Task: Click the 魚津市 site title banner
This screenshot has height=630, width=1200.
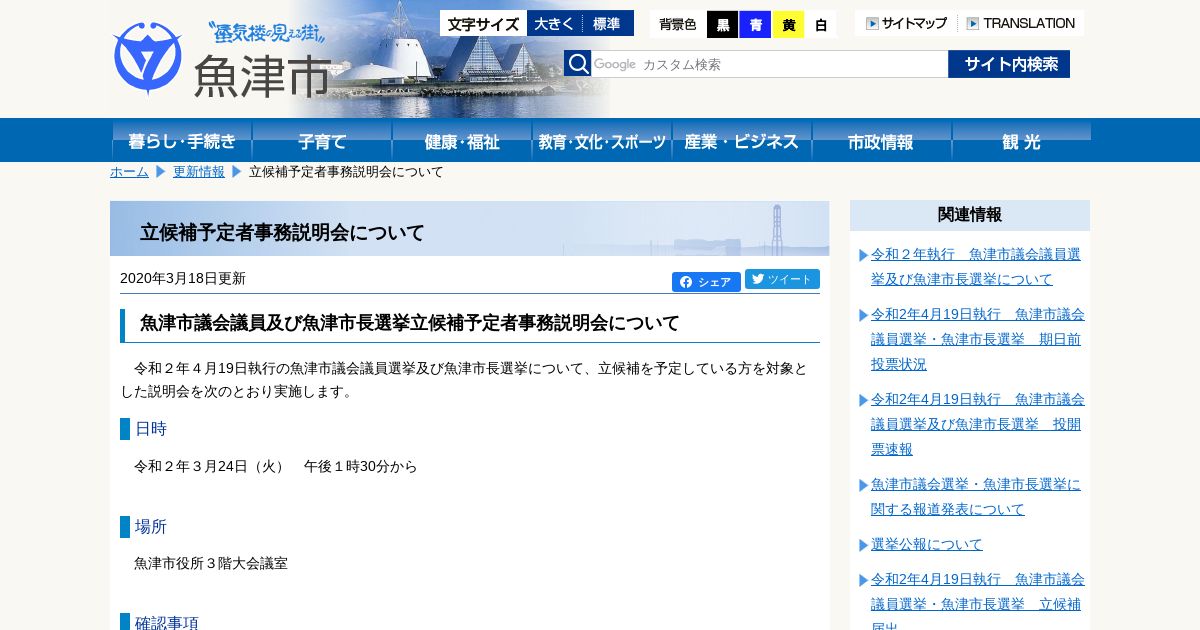Action: coord(262,75)
